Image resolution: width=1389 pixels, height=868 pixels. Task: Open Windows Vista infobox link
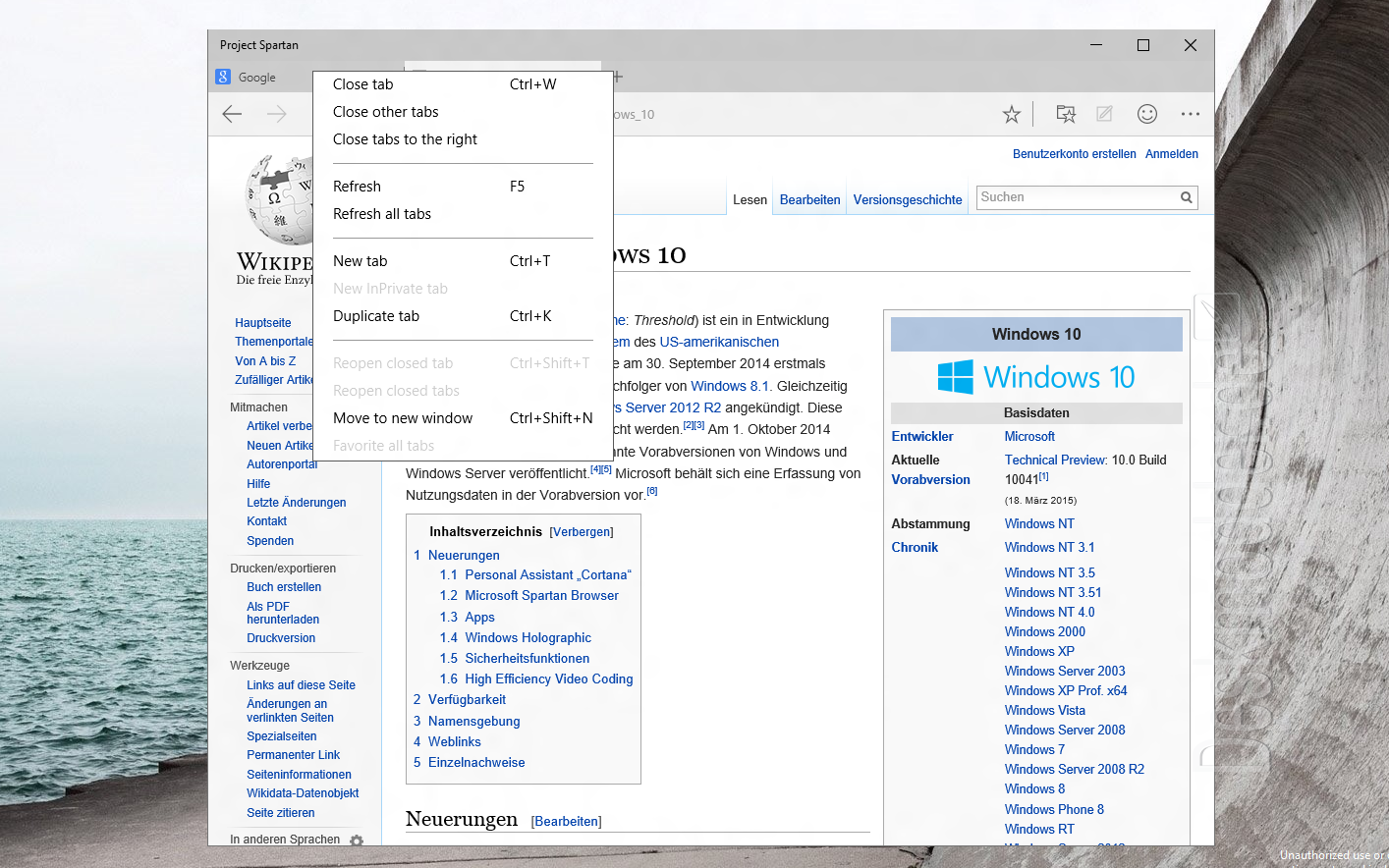tap(1045, 710)
